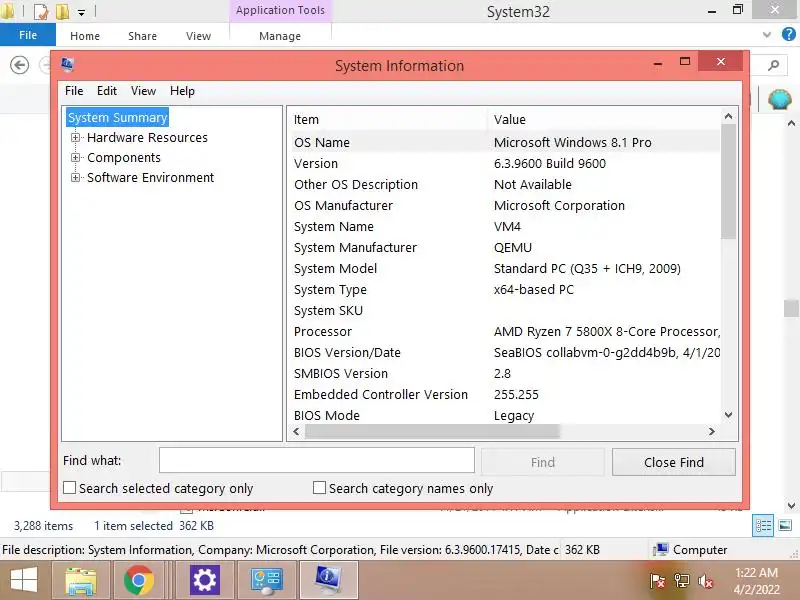Click the Value column header
800x600 pixels.
tap(604, 119)
